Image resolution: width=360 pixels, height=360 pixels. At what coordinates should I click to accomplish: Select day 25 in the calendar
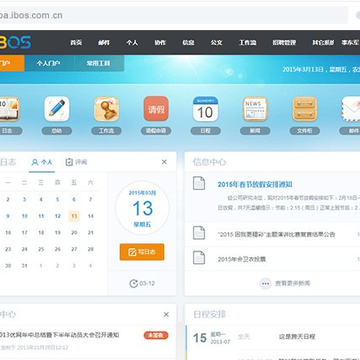[41, 249]
